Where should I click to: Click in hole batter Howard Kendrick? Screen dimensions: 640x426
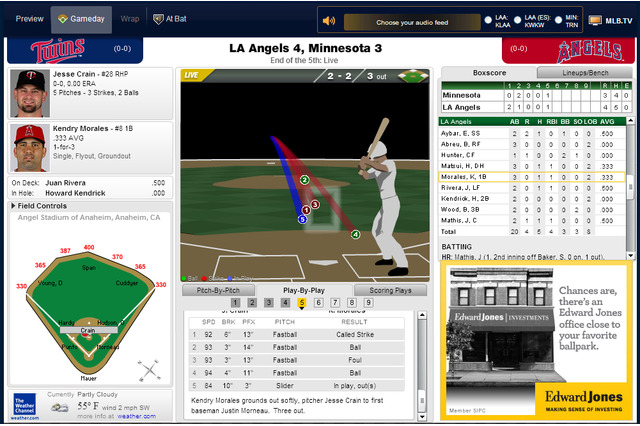pyautogui.click(x=75, y=193)
